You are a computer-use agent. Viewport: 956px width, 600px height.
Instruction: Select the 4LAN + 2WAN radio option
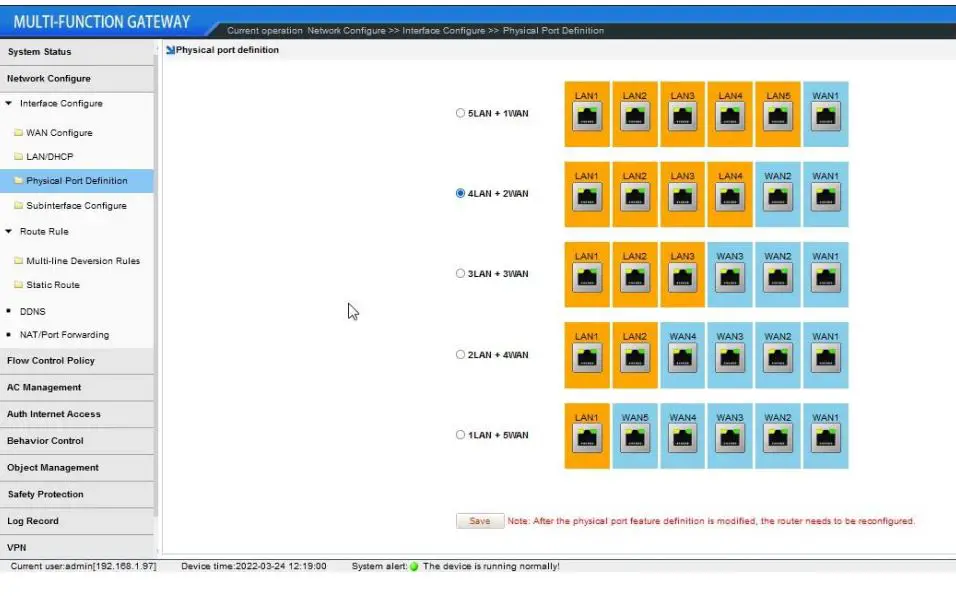tap(460, 193)
